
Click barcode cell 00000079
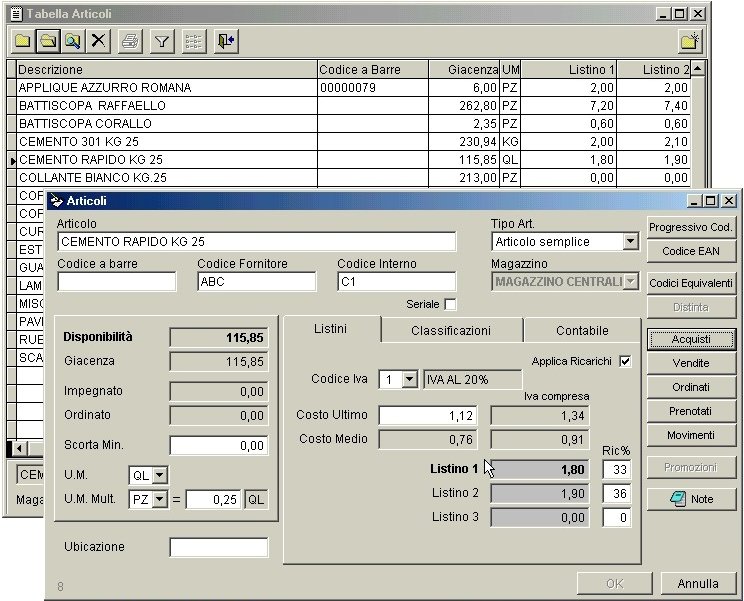point(373,88)
